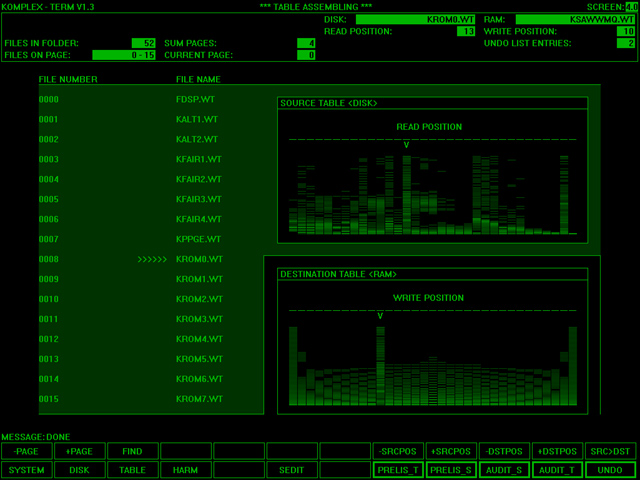The width and height of the screenshot is (640, 480).
Task: Select file FDSP.WT
Action: 196,100
